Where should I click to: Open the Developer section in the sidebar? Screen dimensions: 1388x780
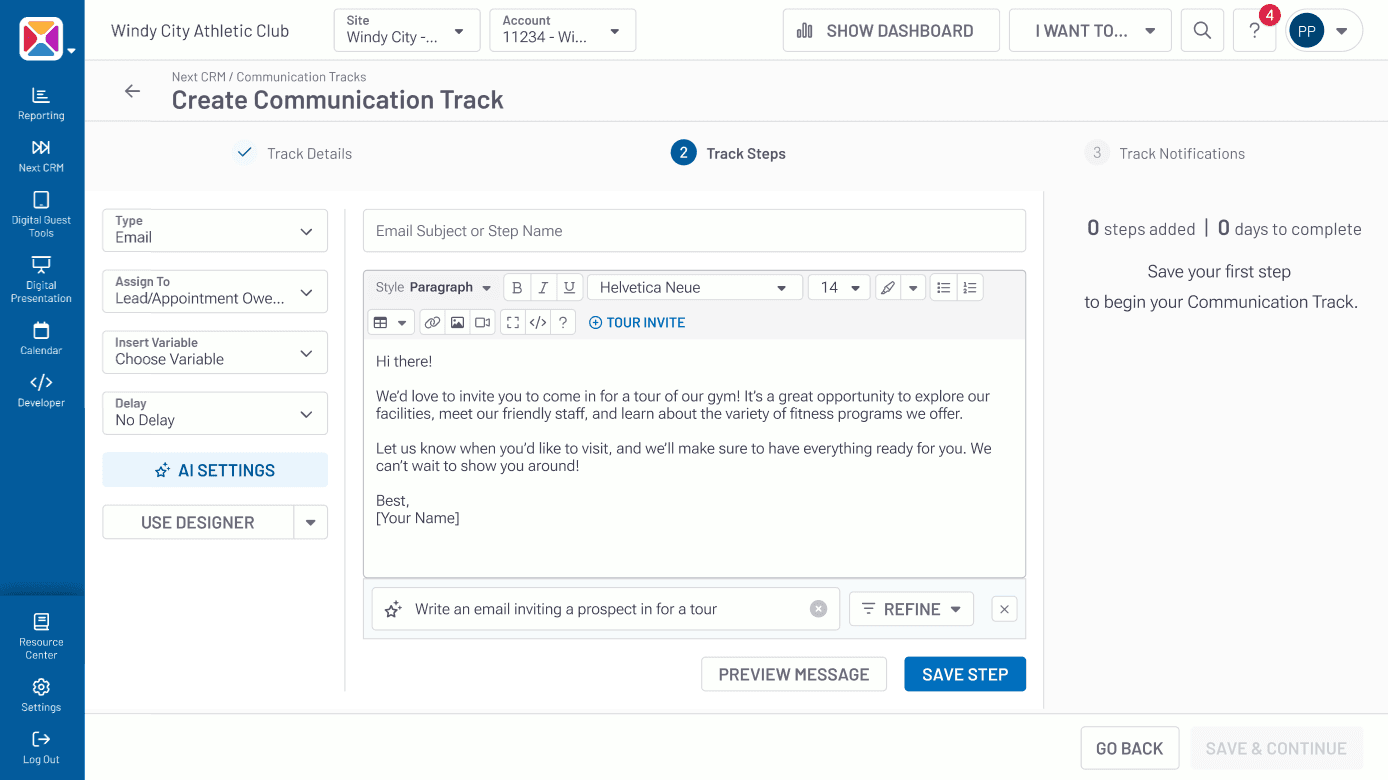(41, 388)
